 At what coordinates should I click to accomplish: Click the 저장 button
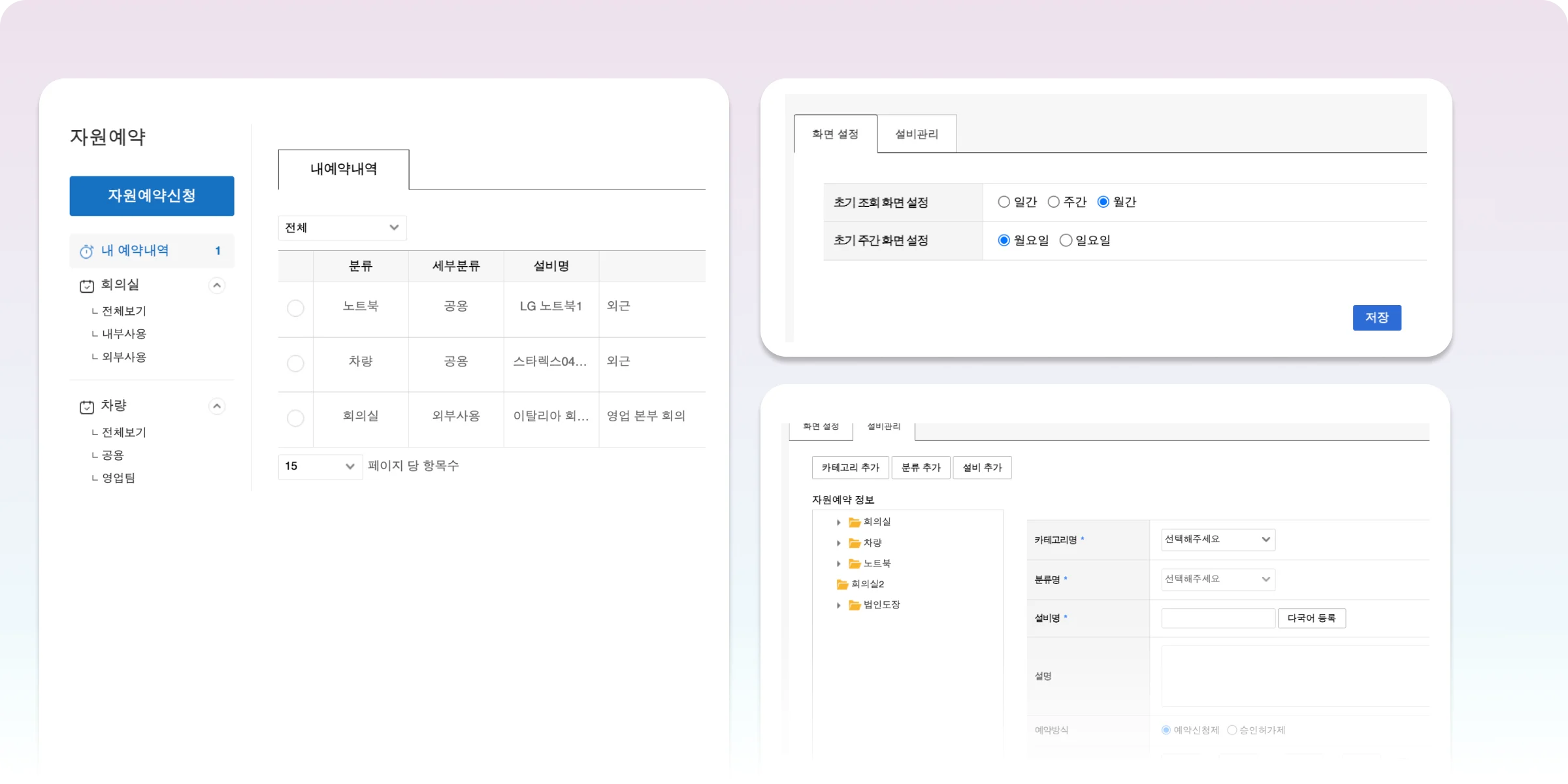pos(1377,318)
